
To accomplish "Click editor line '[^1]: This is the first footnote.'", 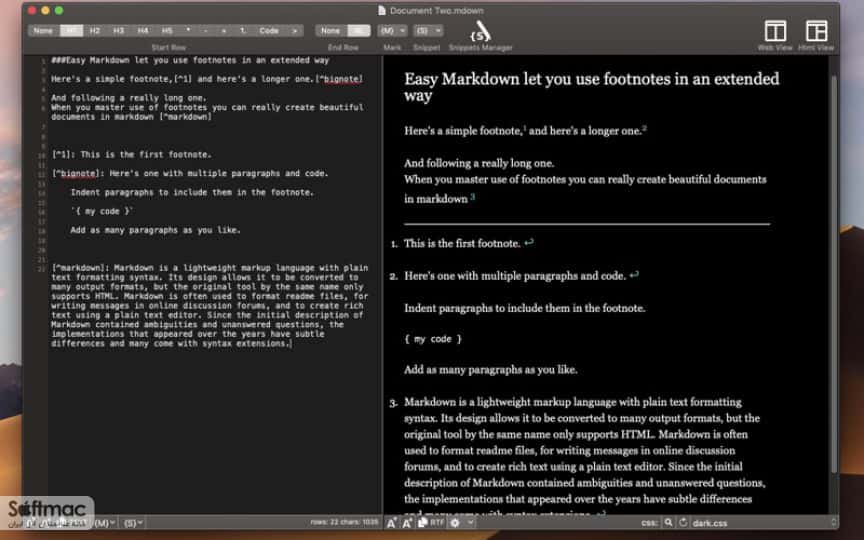I will click(131, 154).
